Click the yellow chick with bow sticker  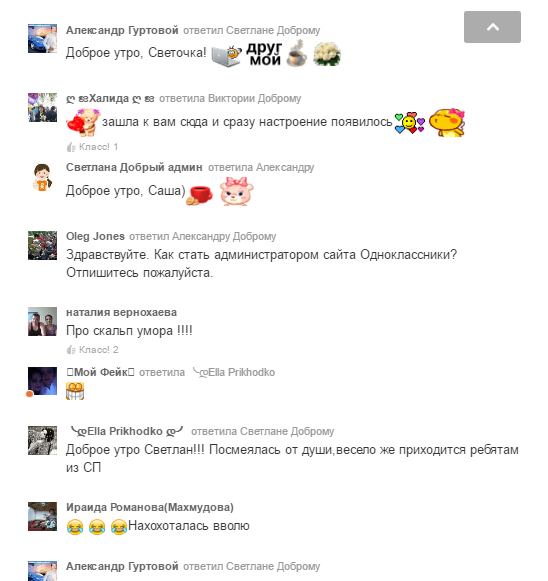point(447,122)
